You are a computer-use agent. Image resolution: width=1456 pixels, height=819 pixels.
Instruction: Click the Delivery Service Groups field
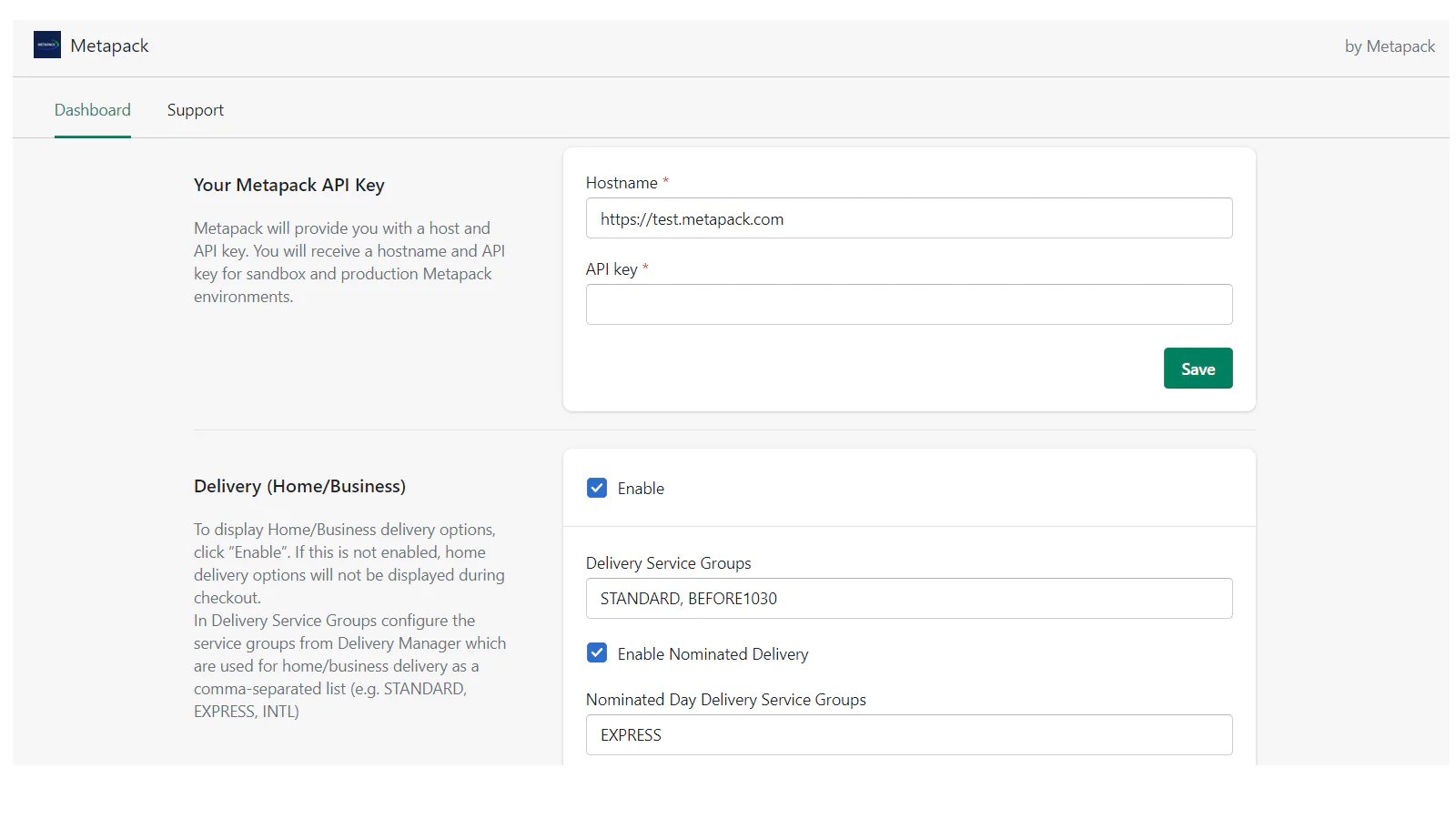(909, 599)
